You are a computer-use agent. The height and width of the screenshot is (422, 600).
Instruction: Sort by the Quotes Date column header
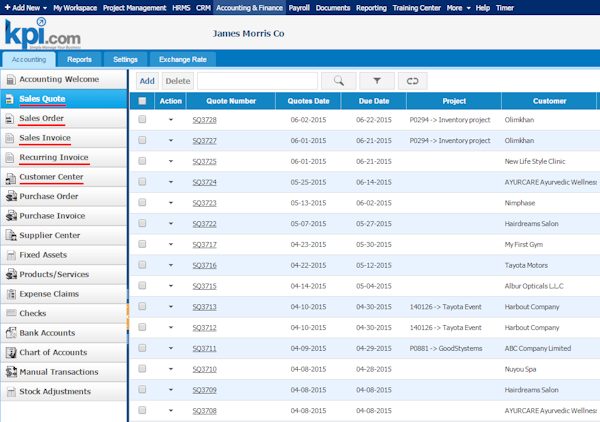(x=308, y=101)
